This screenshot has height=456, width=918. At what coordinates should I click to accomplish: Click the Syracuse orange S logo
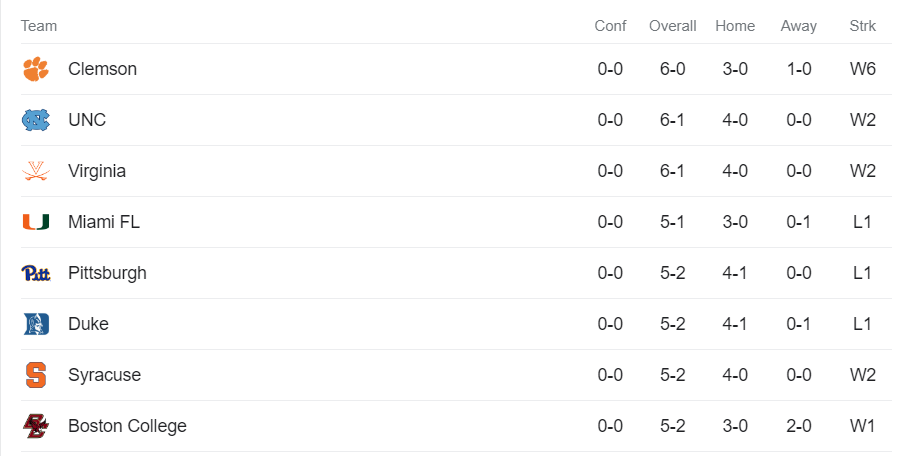(x=35, y=375)
